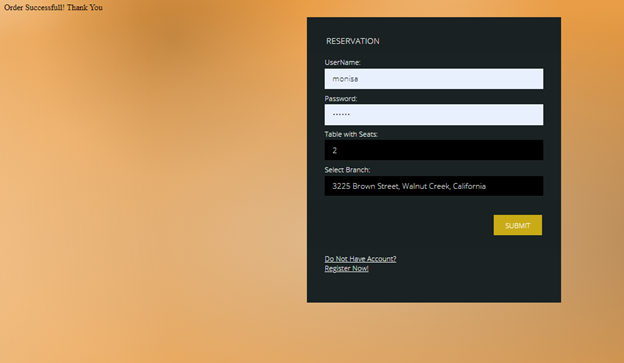Open the Register Now! link
This screenshot has height=363, width=624.
(347, 268)
